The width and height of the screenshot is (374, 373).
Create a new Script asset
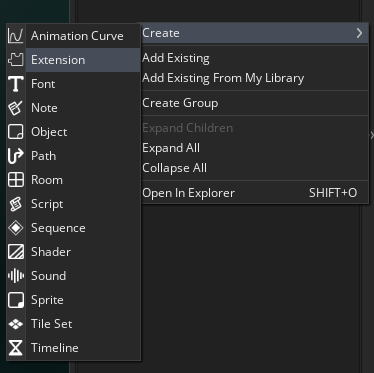(x=73, y=204)
